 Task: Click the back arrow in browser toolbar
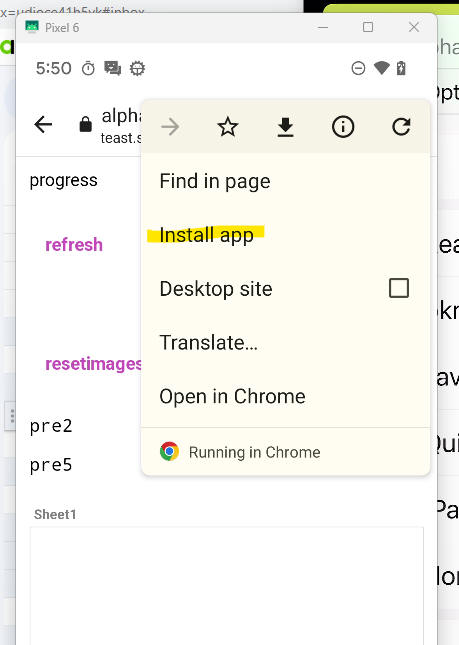pyautogui.click(x=43, y=124)
